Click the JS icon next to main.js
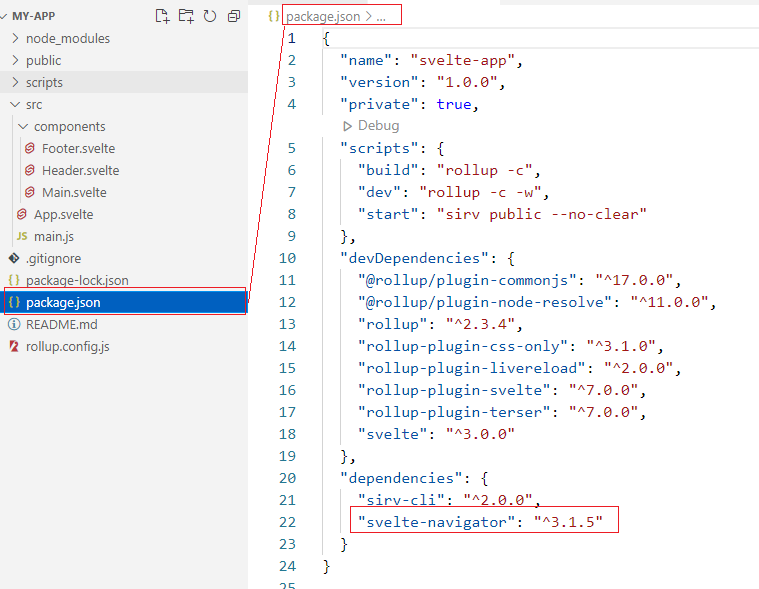759x589 pixels. pos(22,236)
